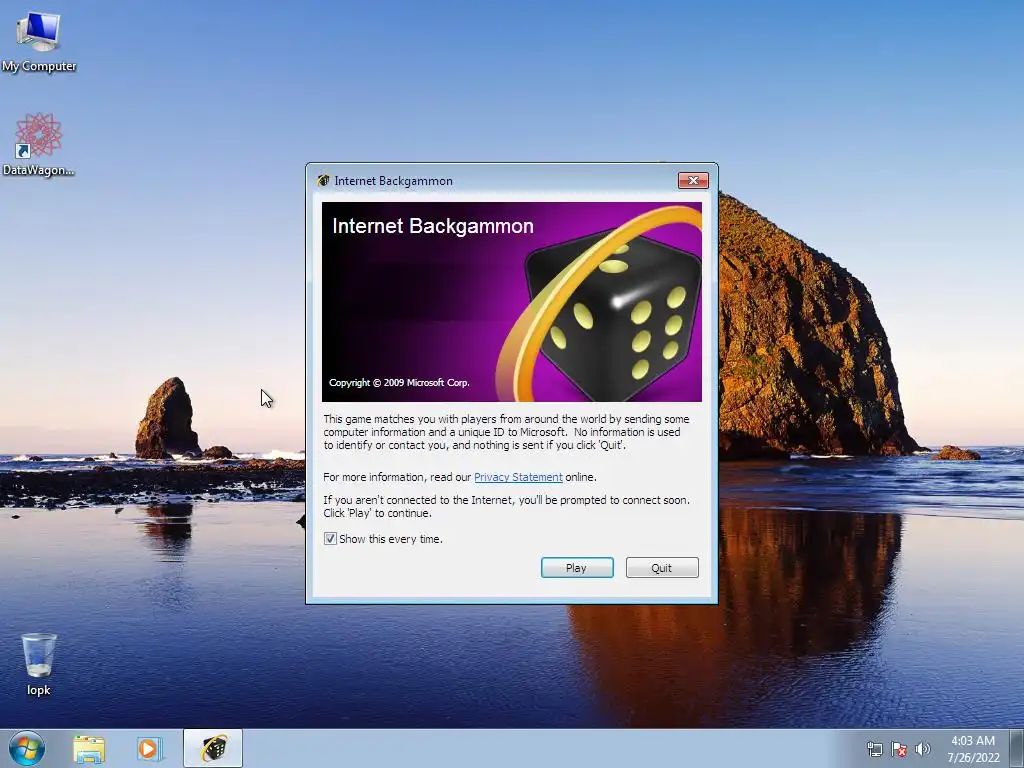Open the Privacy Statement link

(518, 477)
